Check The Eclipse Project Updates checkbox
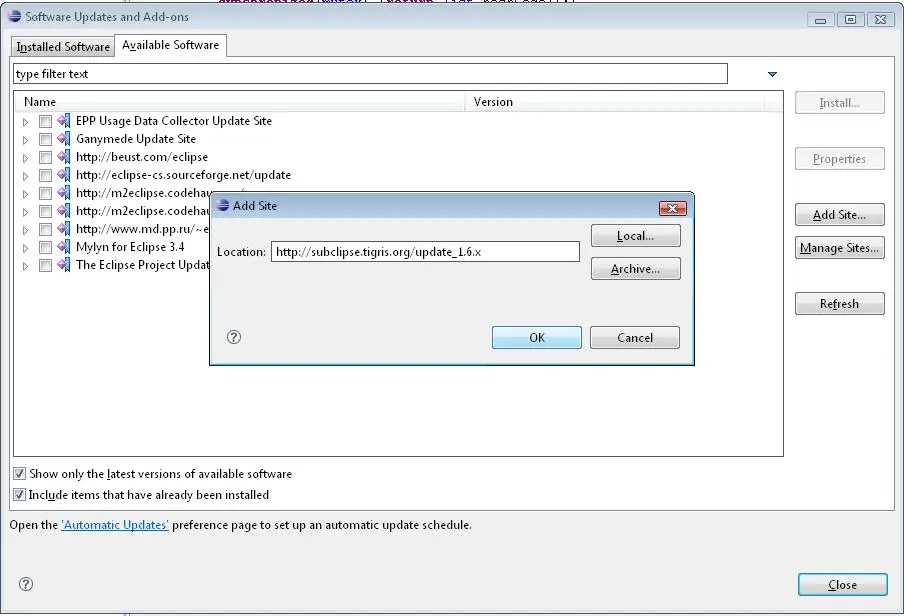This screenshot has height=616, width=904. click(46, 265)
